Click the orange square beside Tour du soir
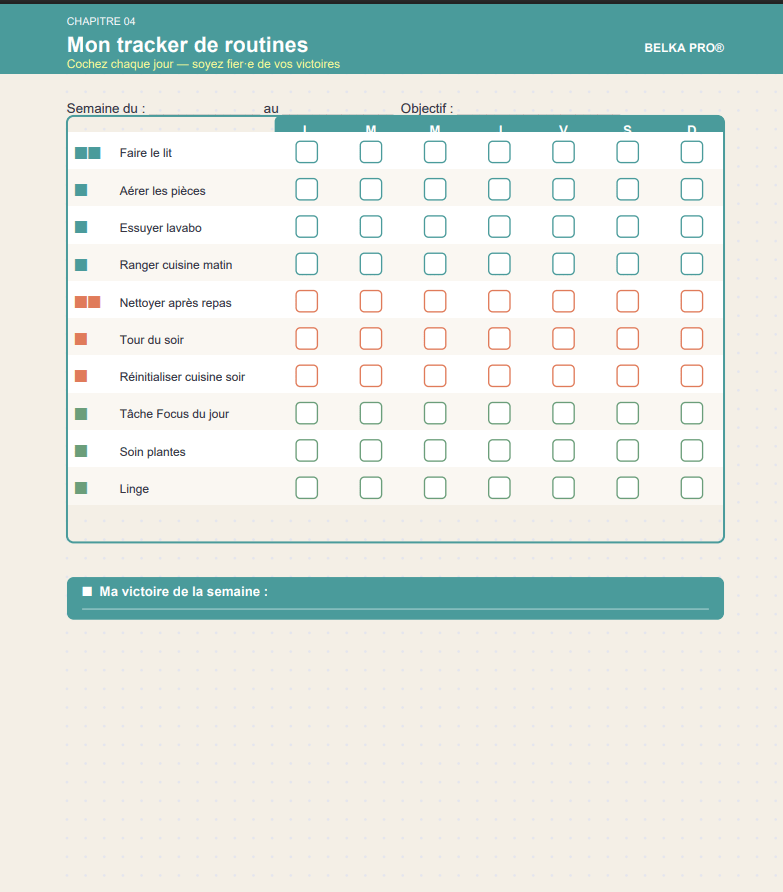The height and width of the screenshot is (892, 783). (x=81, y=339)
